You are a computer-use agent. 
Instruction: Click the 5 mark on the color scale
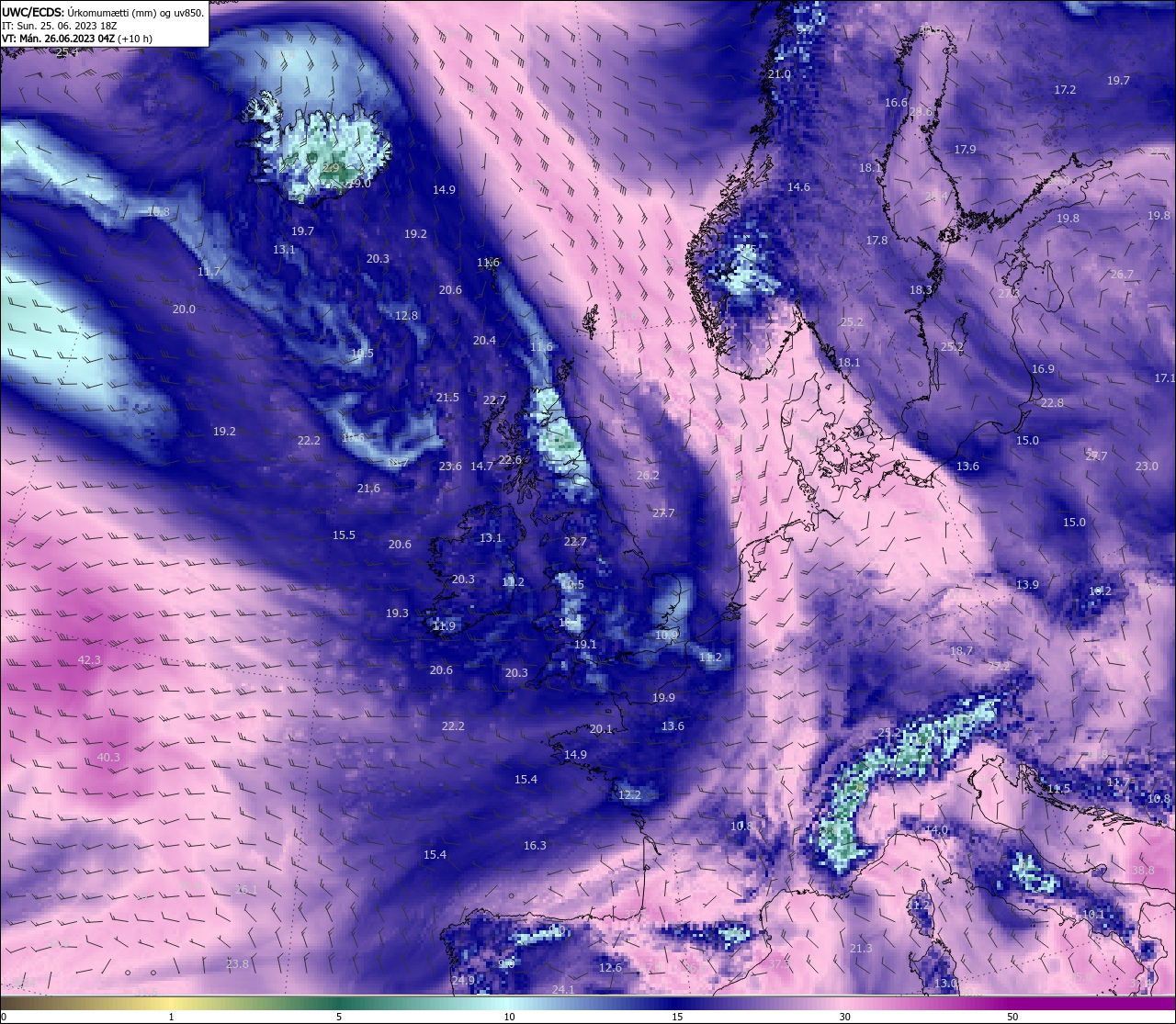[339, 1017]
